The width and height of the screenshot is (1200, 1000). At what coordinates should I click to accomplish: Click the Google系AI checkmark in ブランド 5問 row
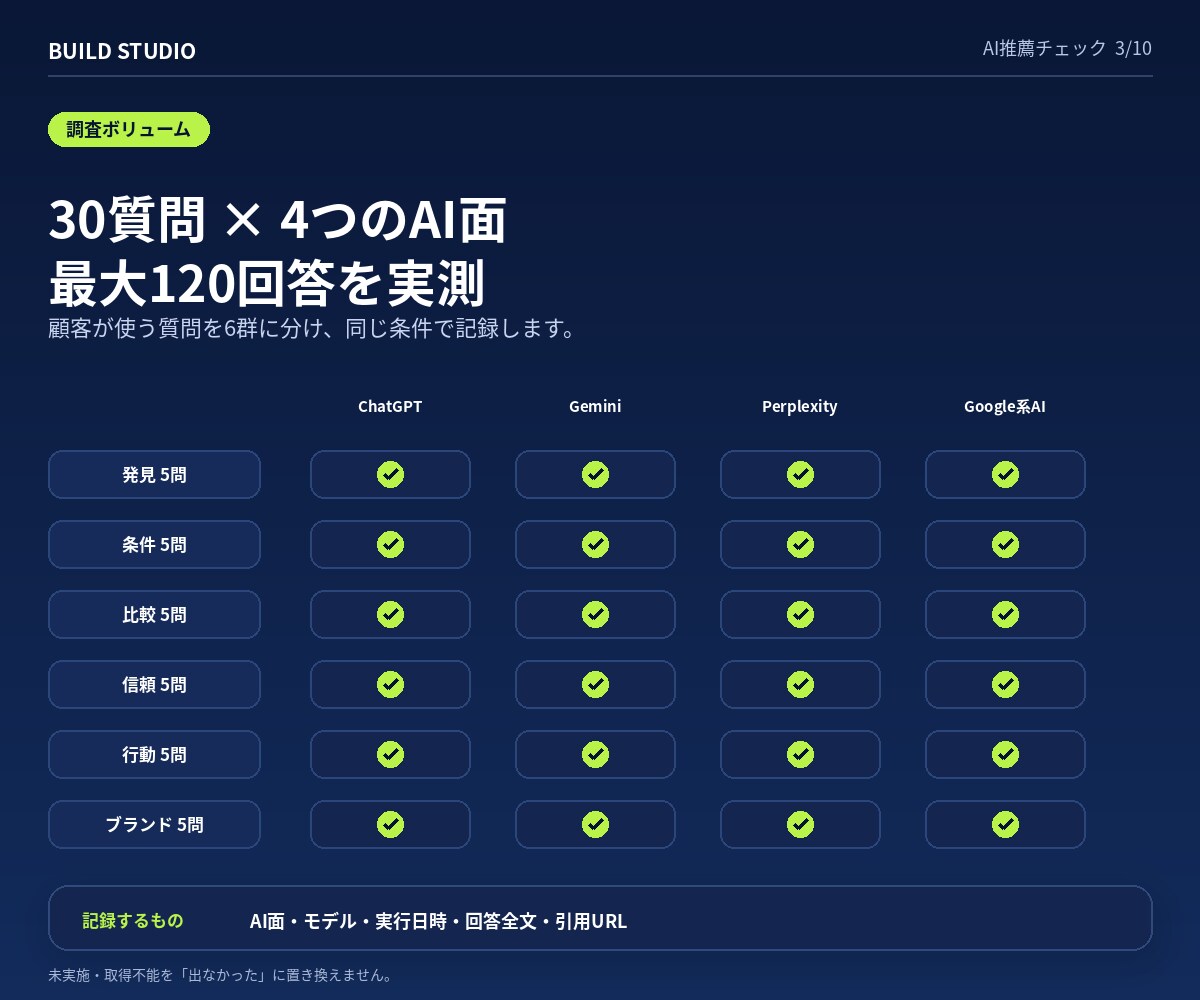point(1005,824)
